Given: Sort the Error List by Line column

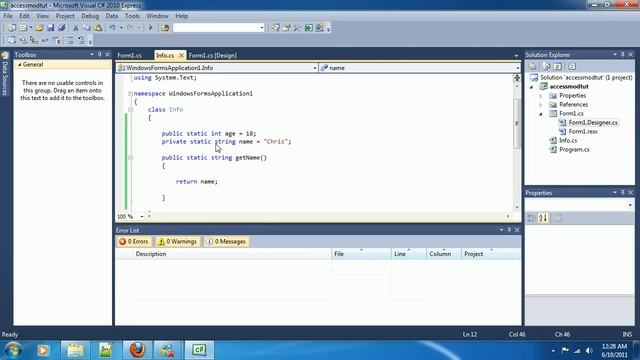Looking at the screenshot, I should click(409, 254).
